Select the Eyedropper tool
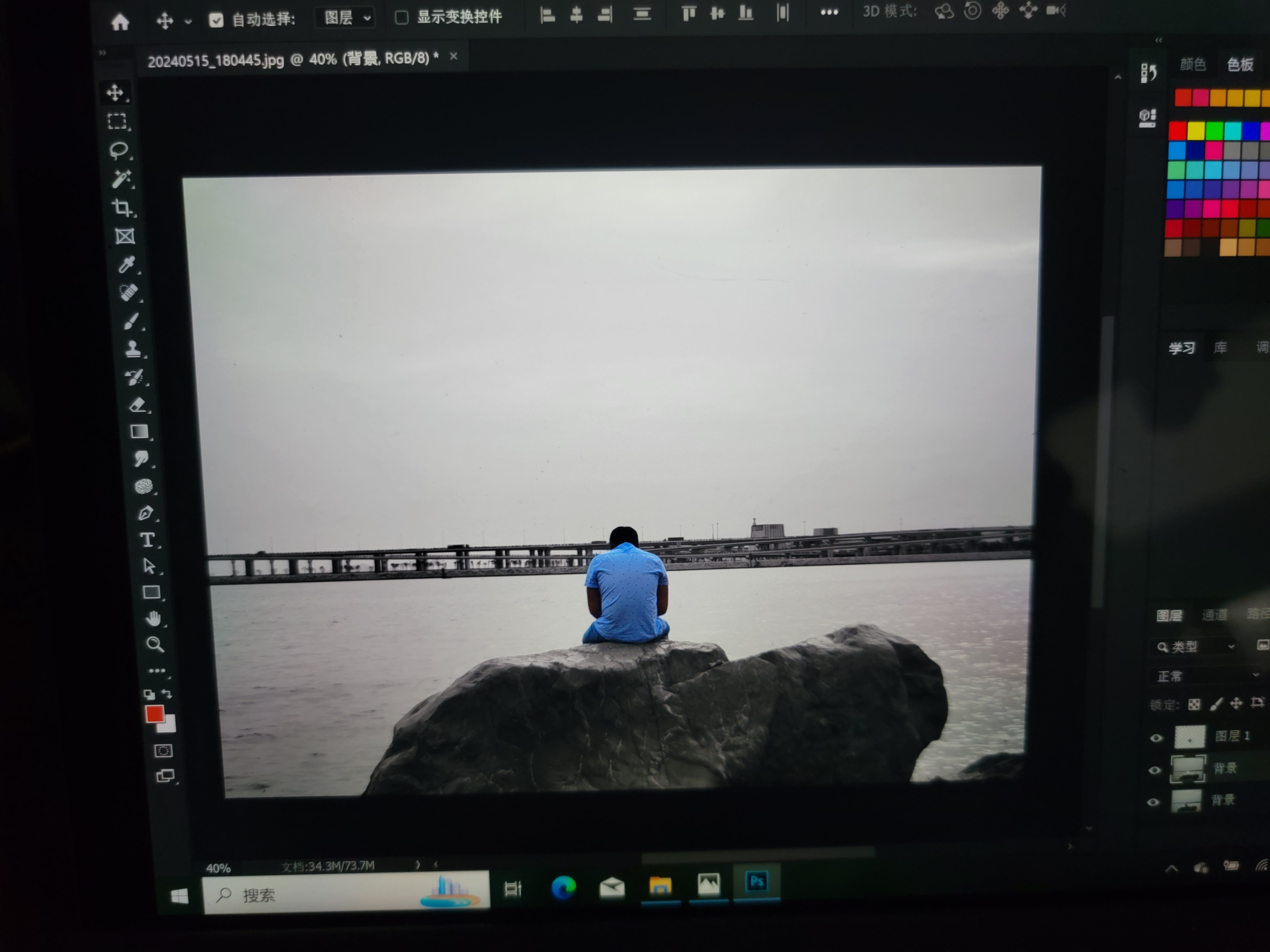1270x952 pixels. (126, 265)
